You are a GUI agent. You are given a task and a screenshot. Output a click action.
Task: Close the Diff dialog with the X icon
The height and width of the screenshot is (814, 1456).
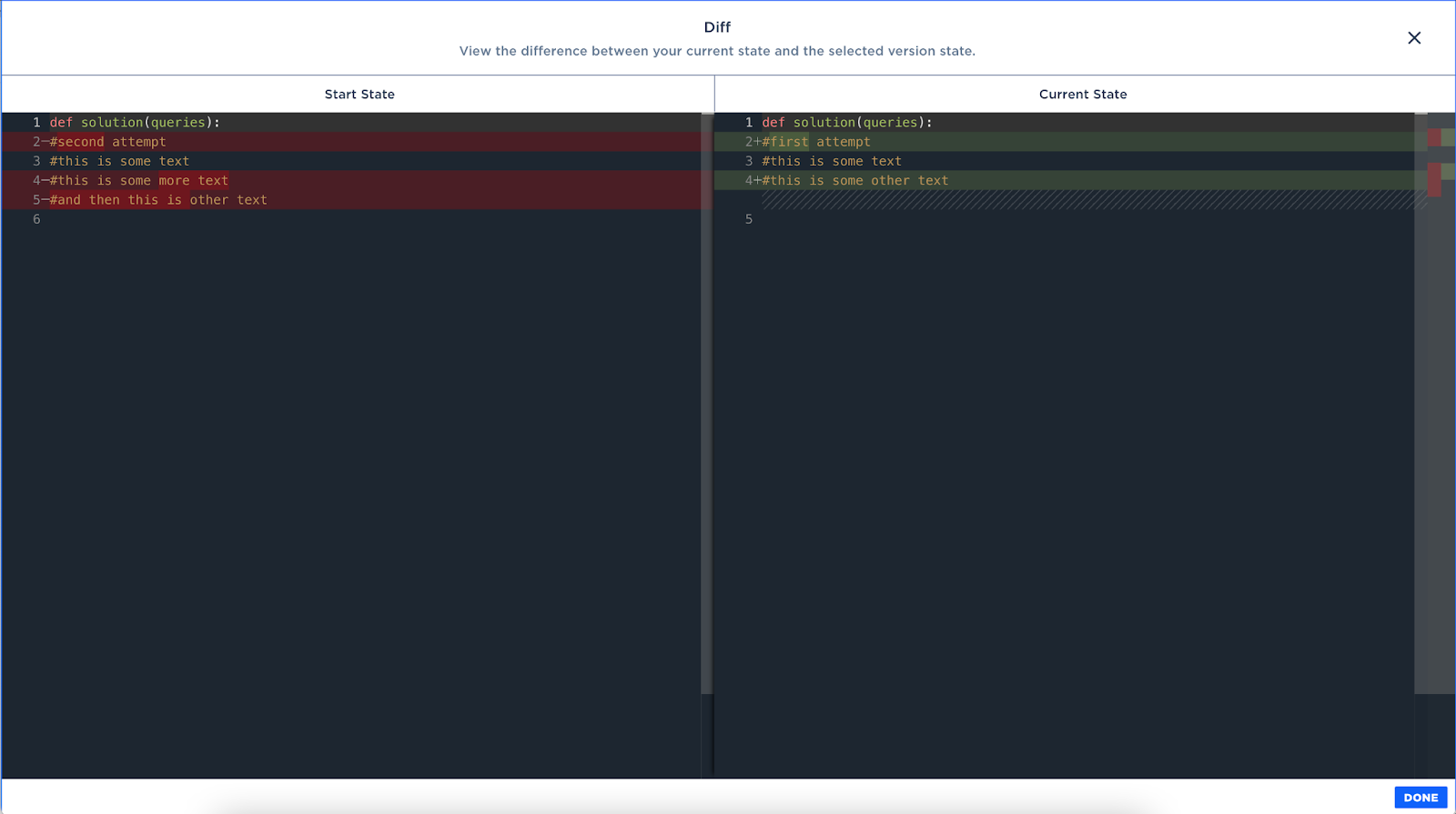coord(1414,38)
